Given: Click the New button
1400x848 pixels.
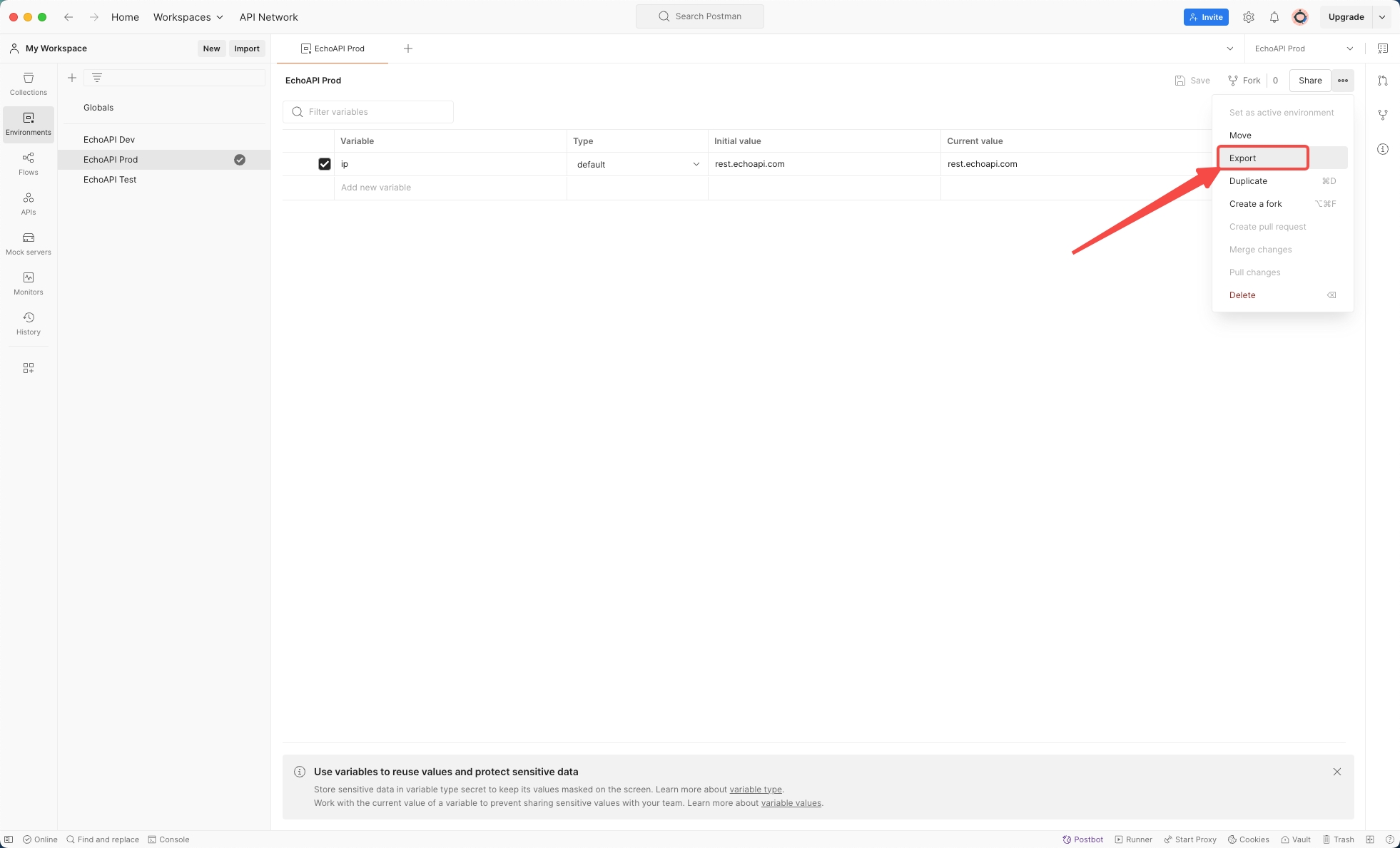Looking at the screenshot, I should (x=211, y=48).
